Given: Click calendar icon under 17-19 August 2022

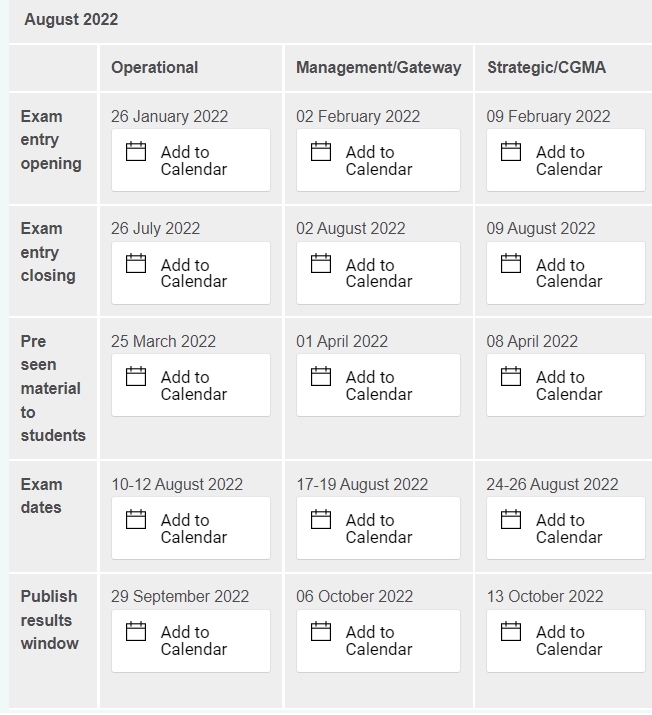Looking at the screenshot, I should [321, 520].
